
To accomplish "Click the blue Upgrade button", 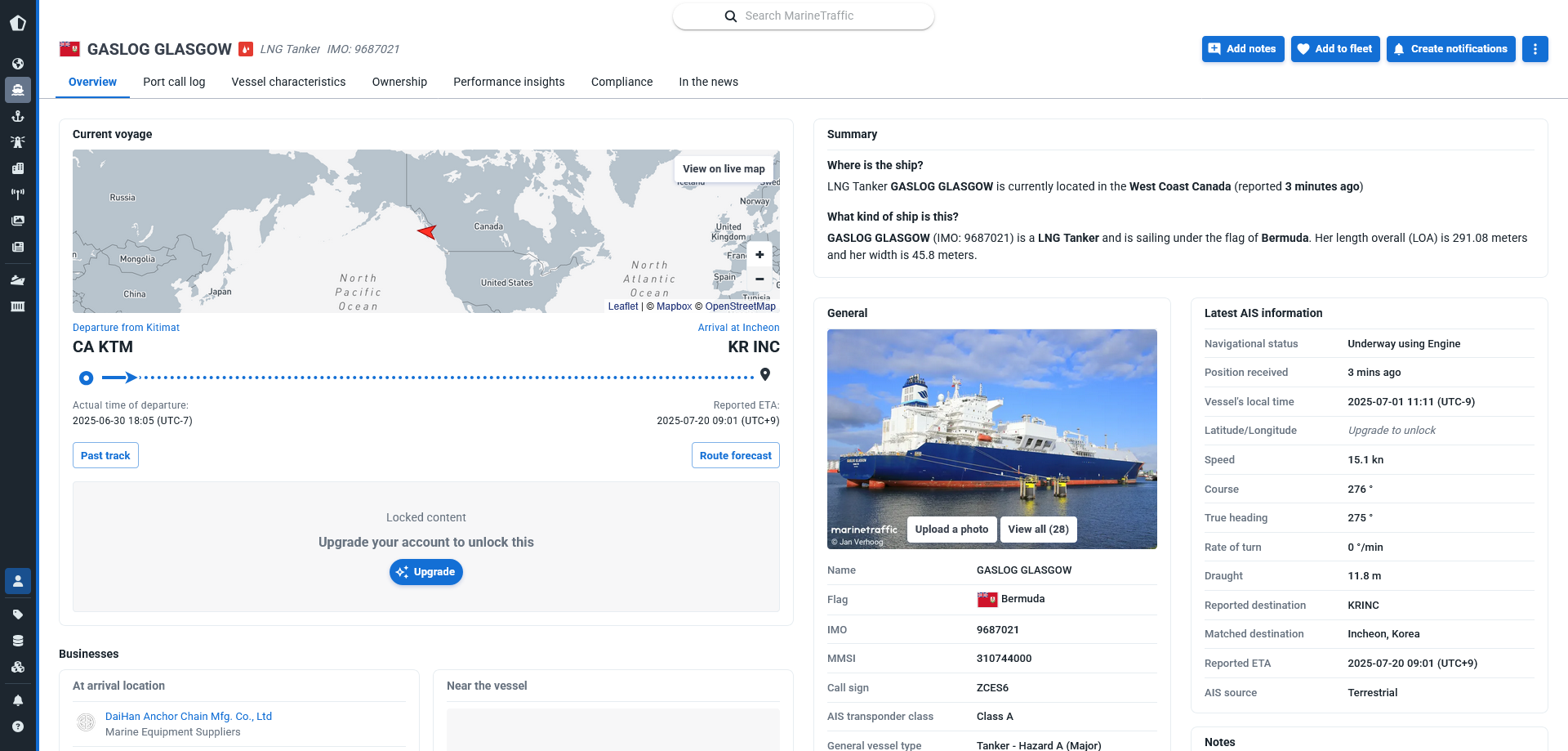I will (x=425, y=572).
